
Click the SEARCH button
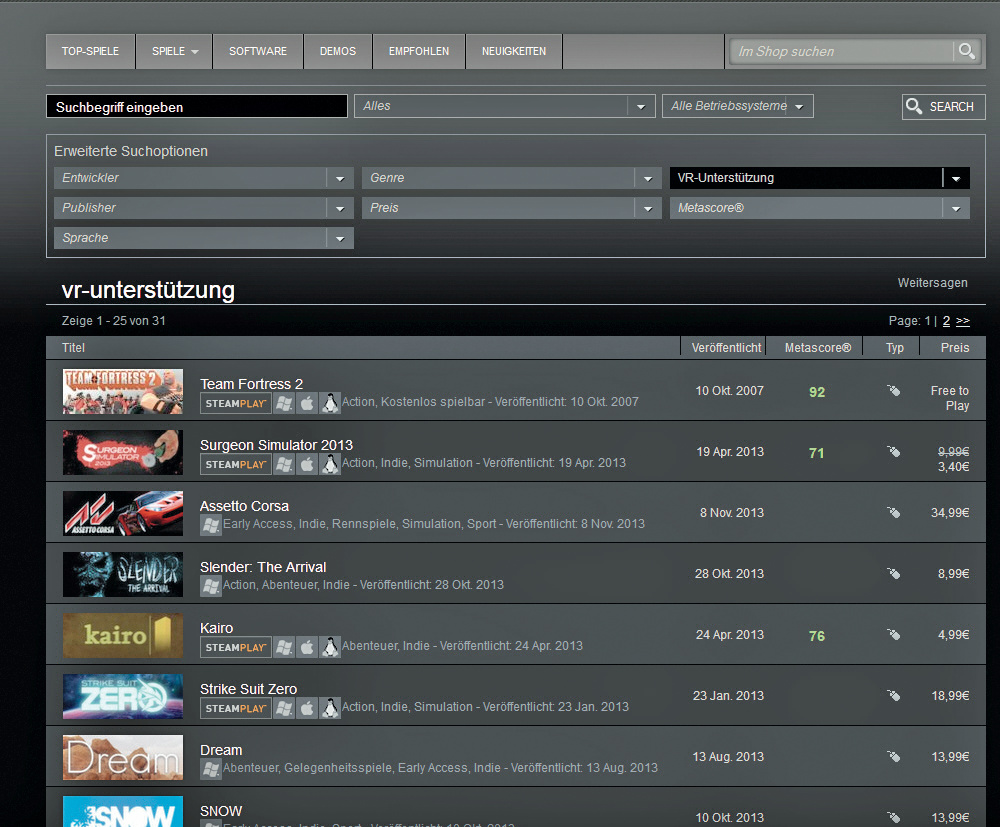pos(943,106)
